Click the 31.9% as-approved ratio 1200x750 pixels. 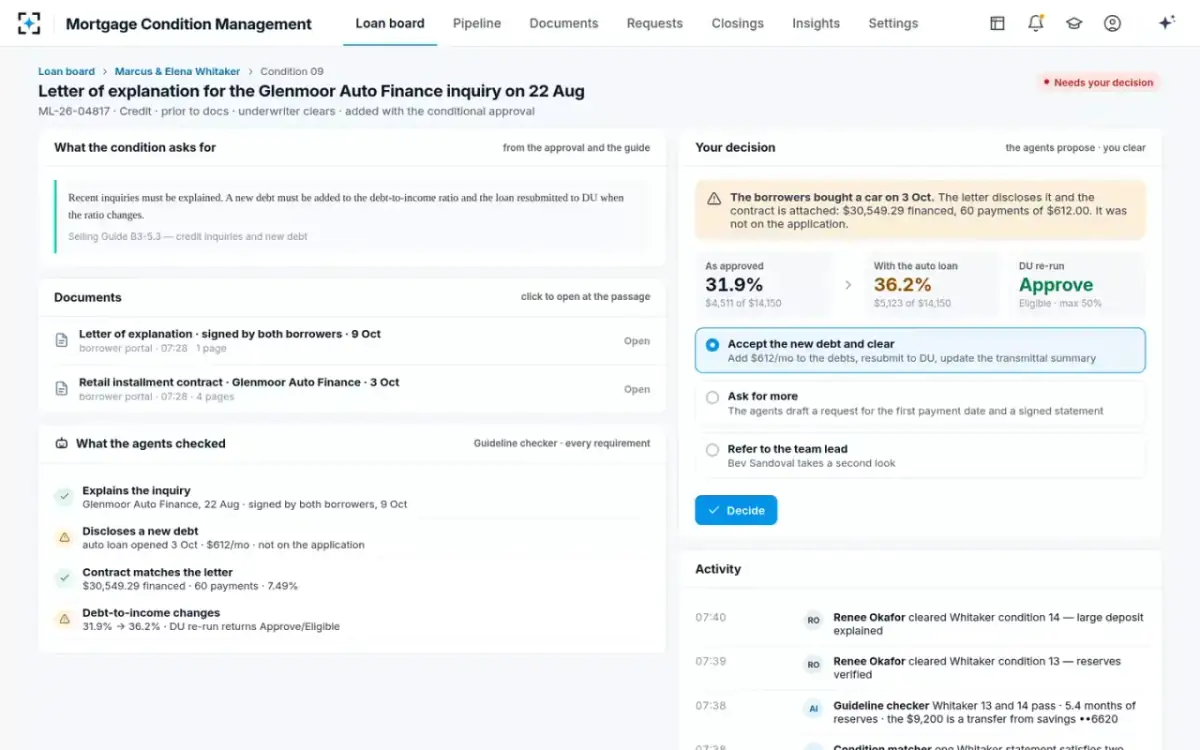734,285
